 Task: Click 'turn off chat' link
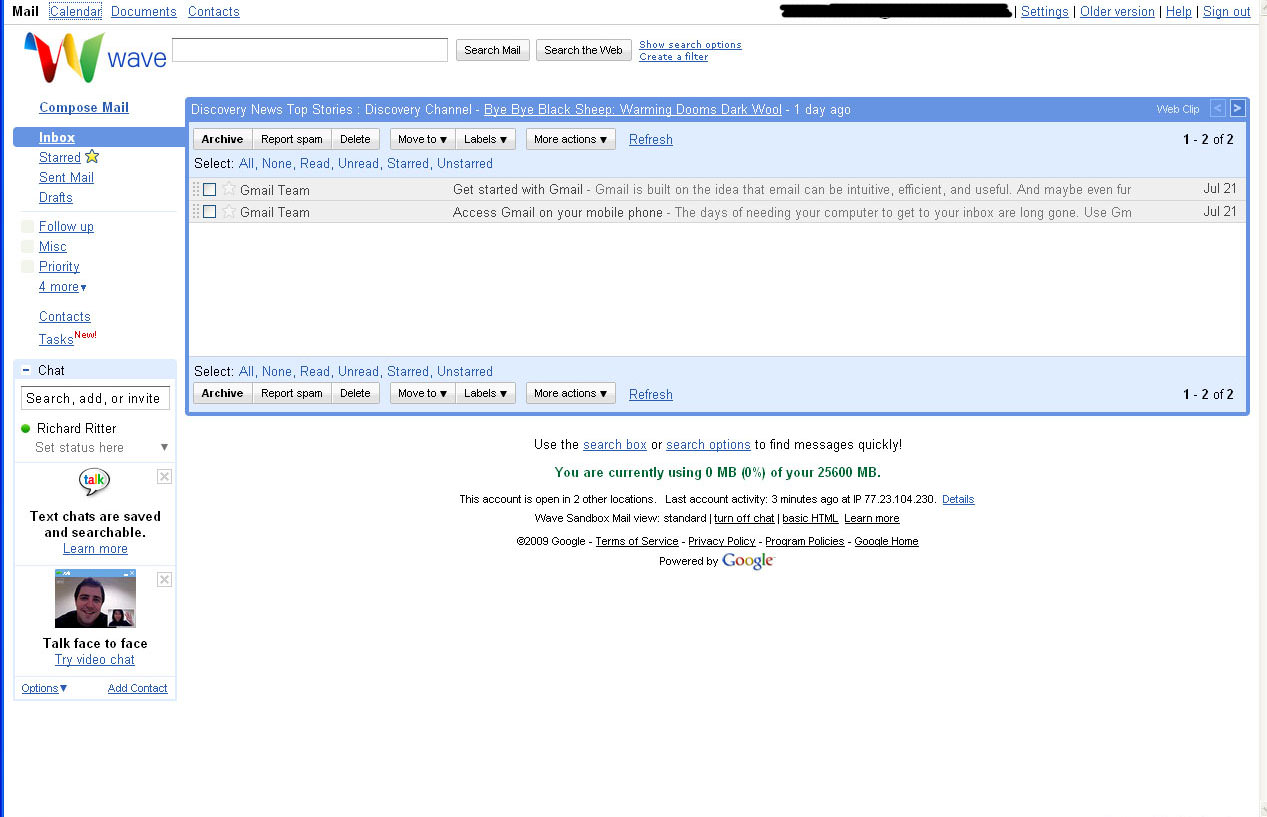[744, 518]
